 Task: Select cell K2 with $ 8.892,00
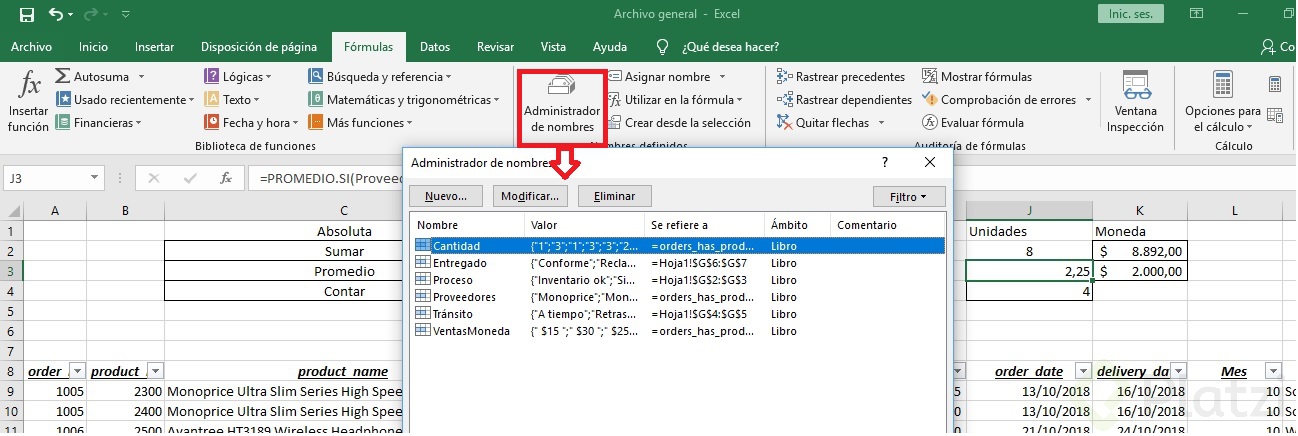(x=1140, y=252)
